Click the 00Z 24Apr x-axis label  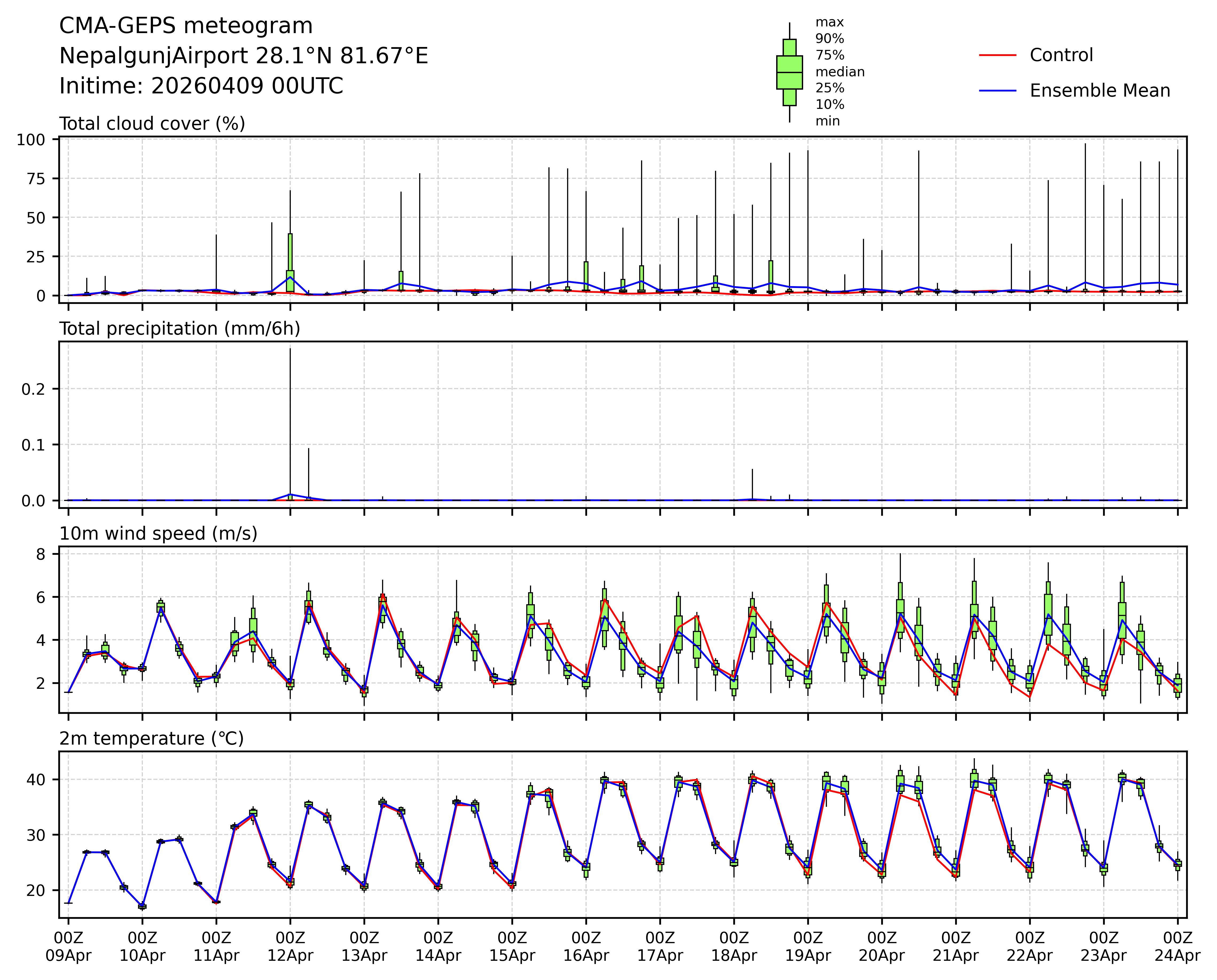(1177, 947)
